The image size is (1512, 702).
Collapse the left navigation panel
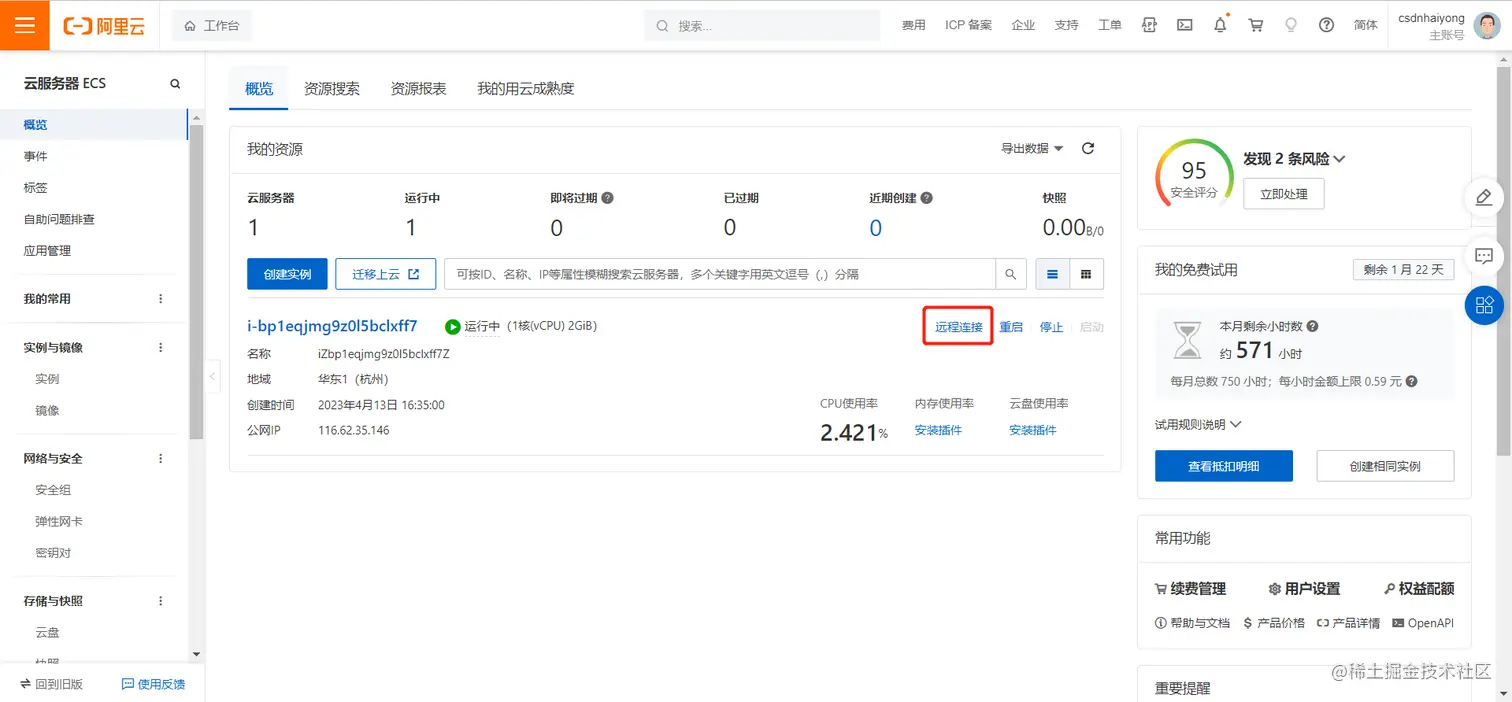click(212, 377)
